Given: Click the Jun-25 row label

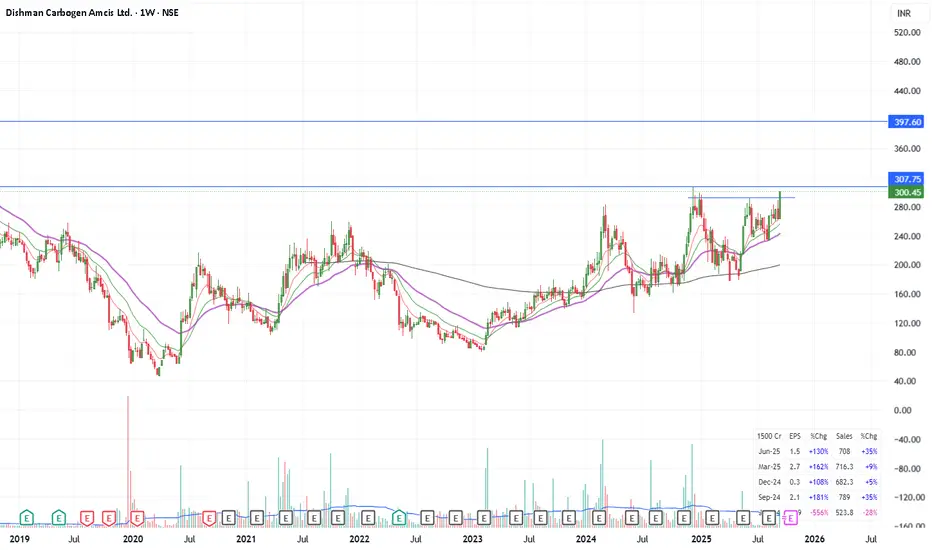Looking at the screenshot, I should 769,452.
